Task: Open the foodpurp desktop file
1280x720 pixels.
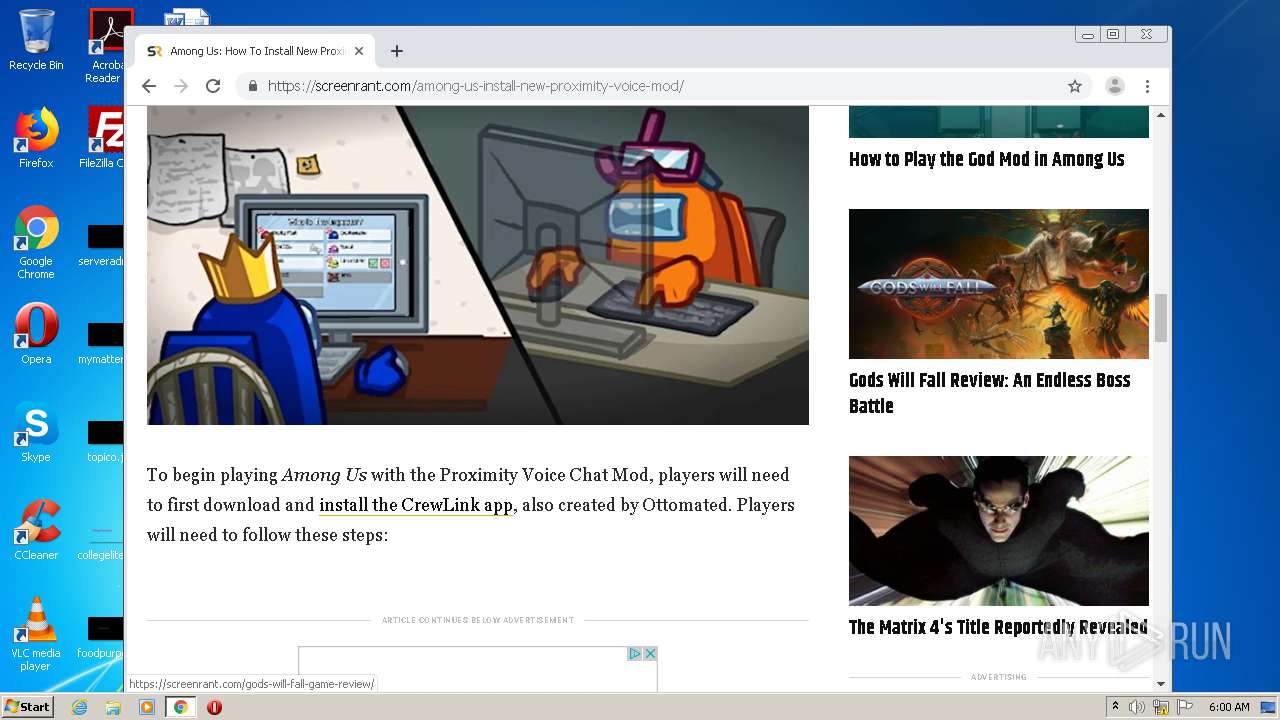Action: coord(101,635)
